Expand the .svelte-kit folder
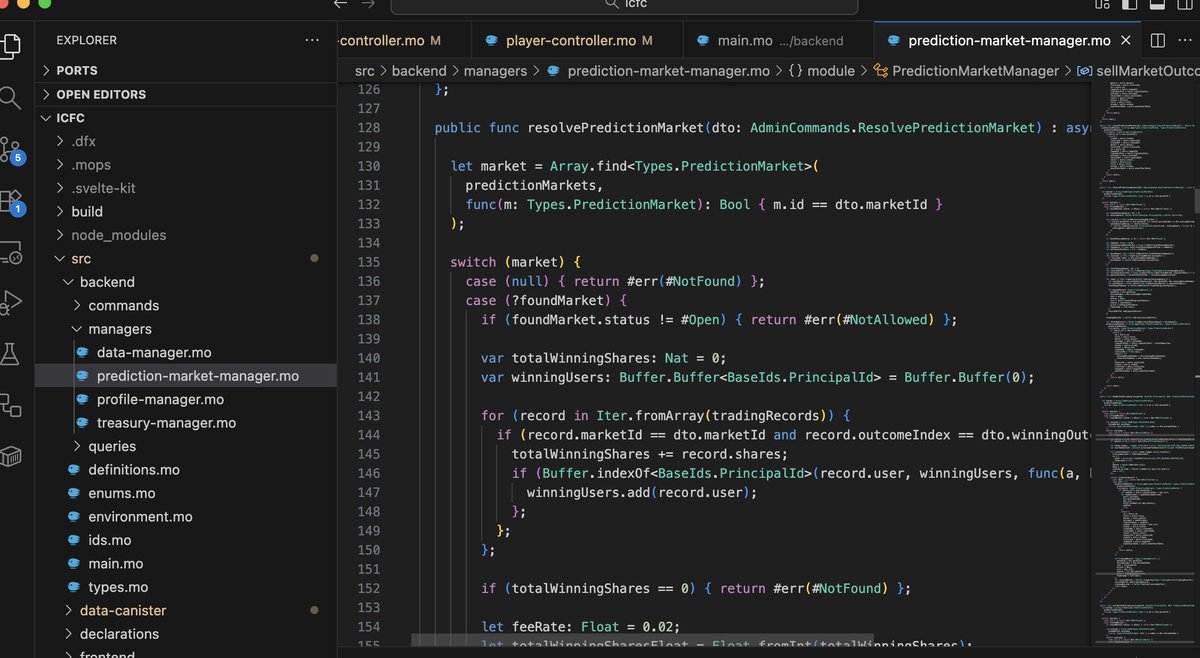Image resolution: width=1200 pixels, height=658 pixels. 185,188
